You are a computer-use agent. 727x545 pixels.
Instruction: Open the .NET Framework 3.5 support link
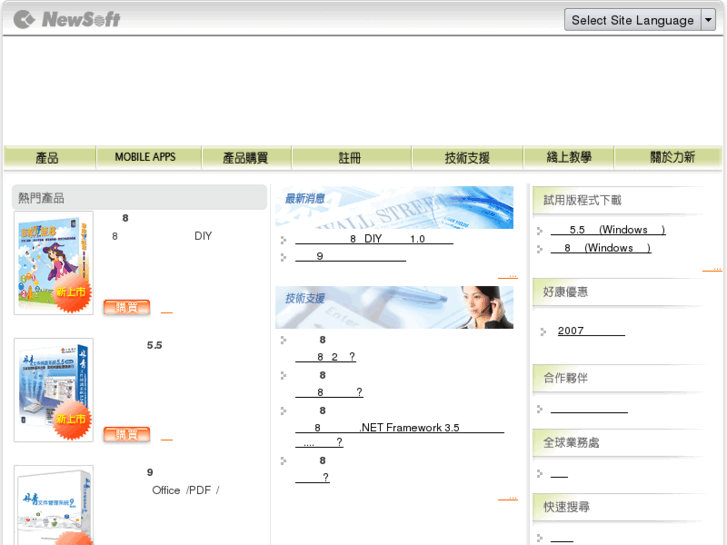pos(400,428)
